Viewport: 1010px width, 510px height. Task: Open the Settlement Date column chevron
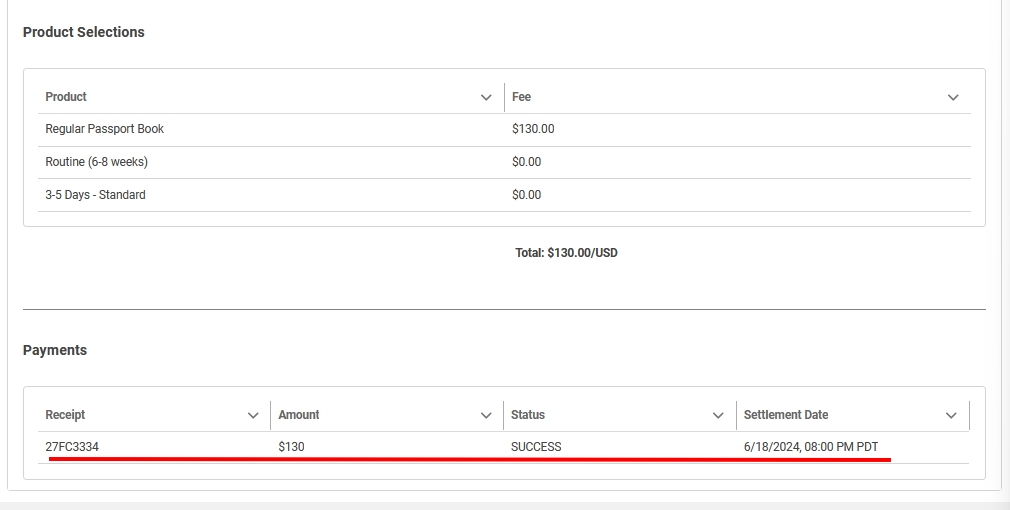click(951, 416)
